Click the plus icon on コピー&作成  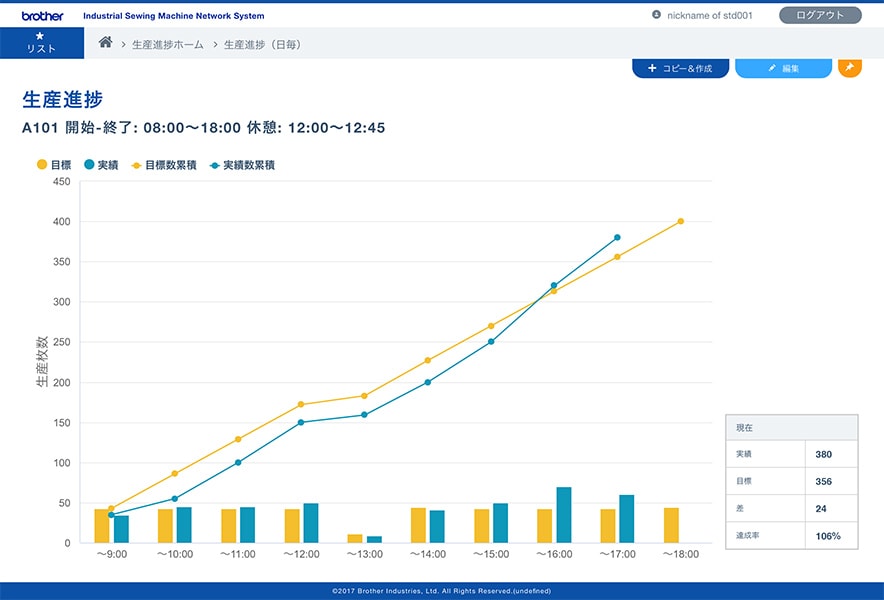click(652, 68)
